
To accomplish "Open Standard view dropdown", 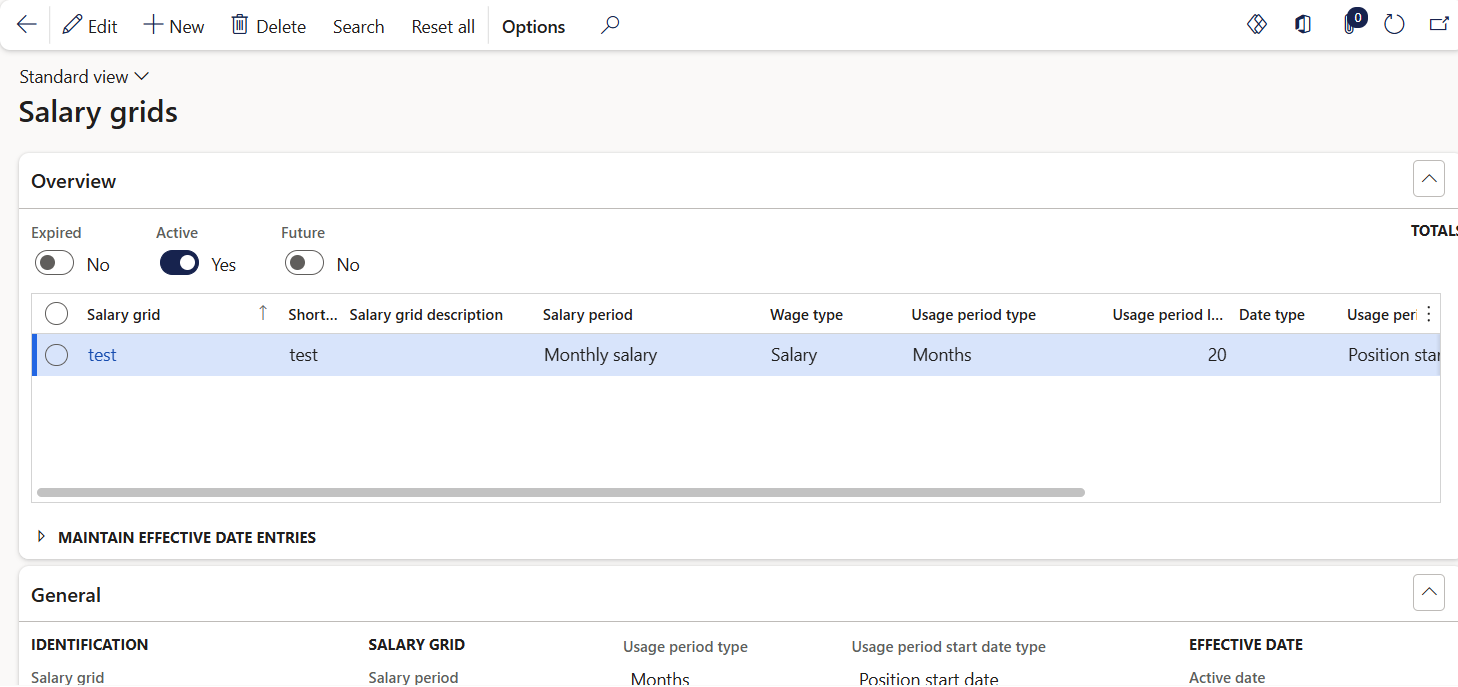I will (x=84, y=77).
